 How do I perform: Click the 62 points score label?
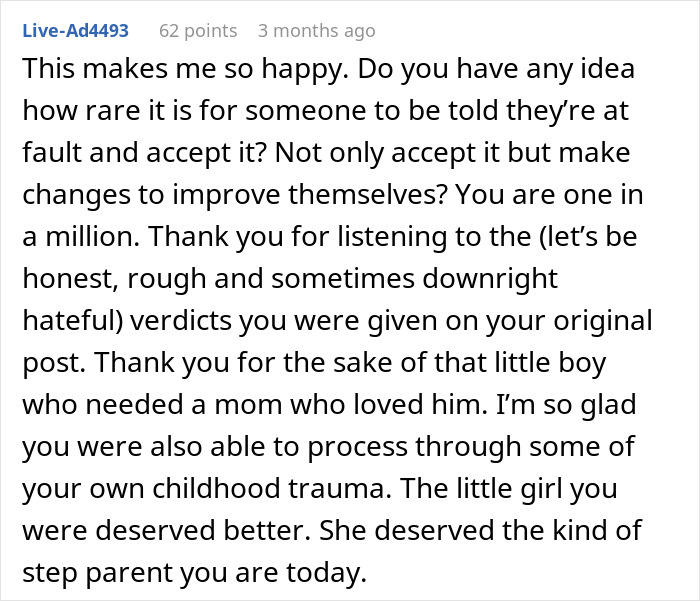click(198, 31)
